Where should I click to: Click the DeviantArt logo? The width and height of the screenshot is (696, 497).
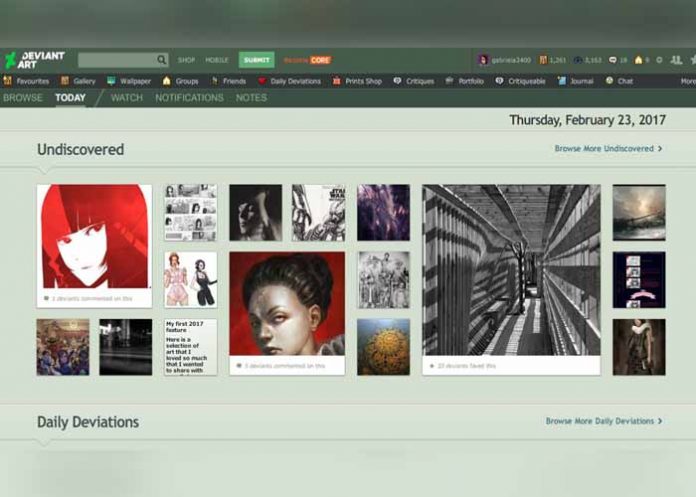coord(33,60)
